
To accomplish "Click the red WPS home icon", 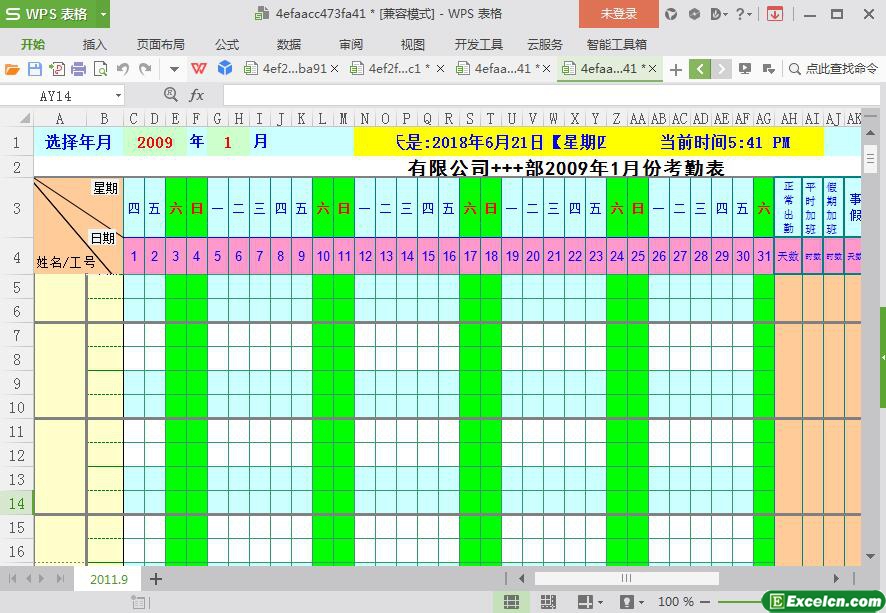I will point(199,69).
